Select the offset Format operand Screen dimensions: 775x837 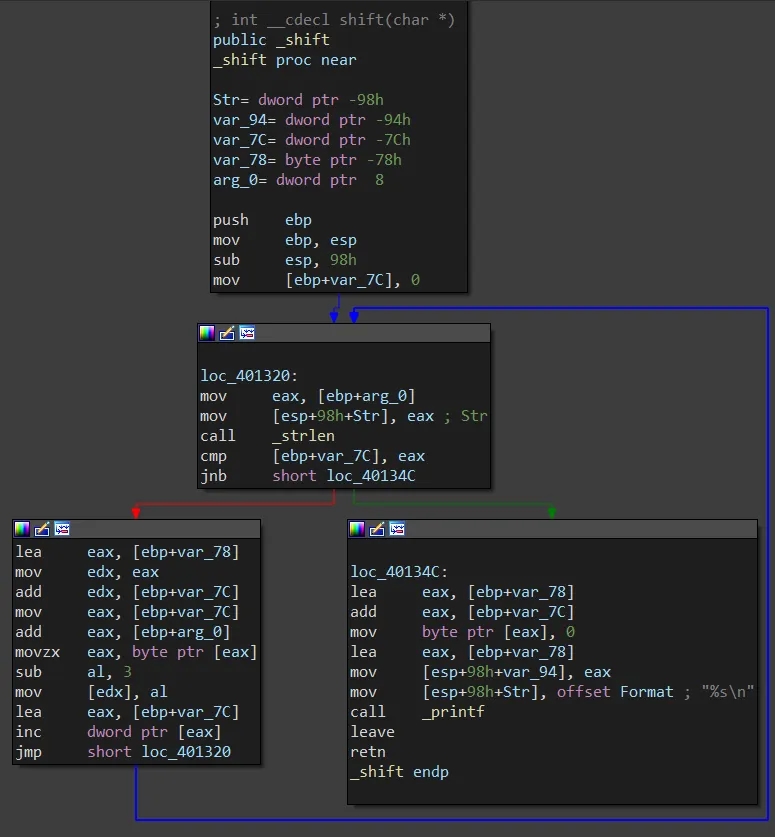[x=615, y=692]
